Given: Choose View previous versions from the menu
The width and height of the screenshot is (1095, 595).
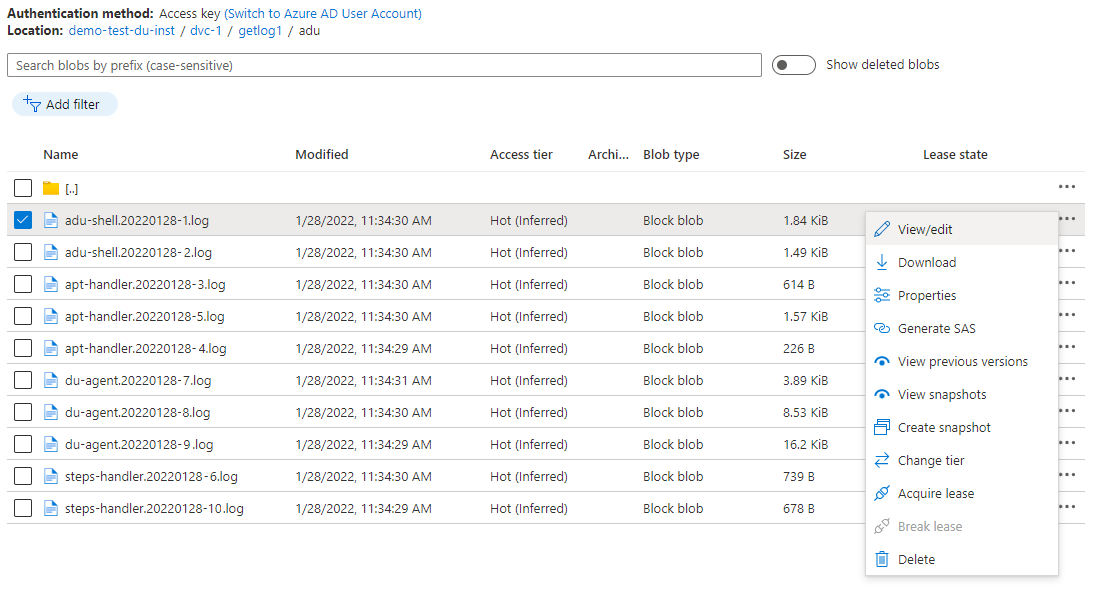Looking at the screenshot, I should (962, 362).
